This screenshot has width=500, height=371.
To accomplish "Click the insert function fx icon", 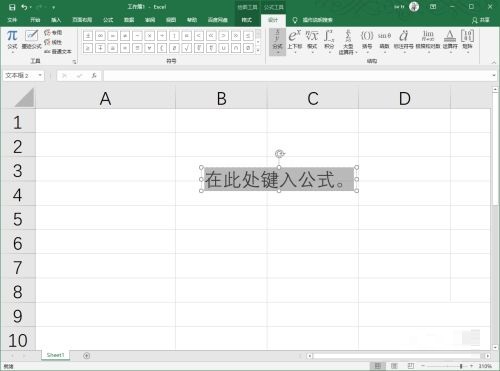I will (94, 76).
